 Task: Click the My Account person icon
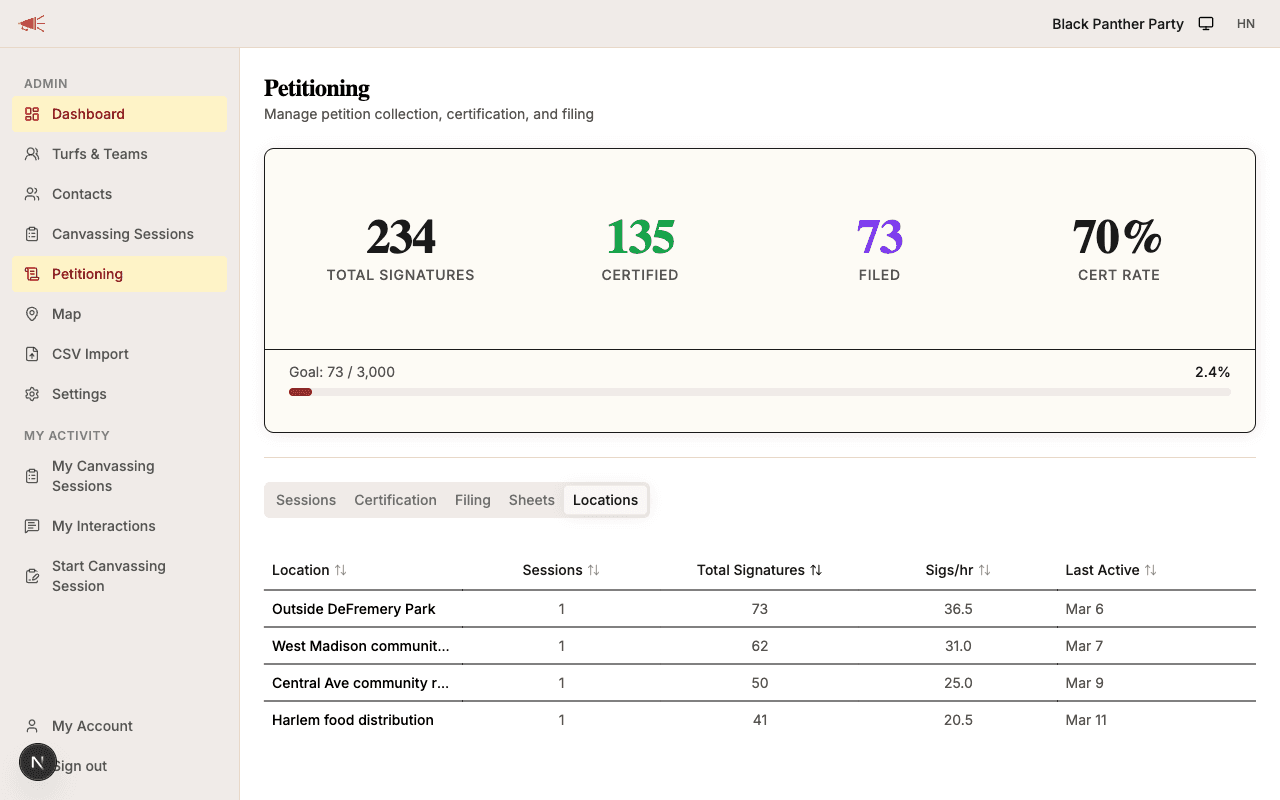click(32, 726)
